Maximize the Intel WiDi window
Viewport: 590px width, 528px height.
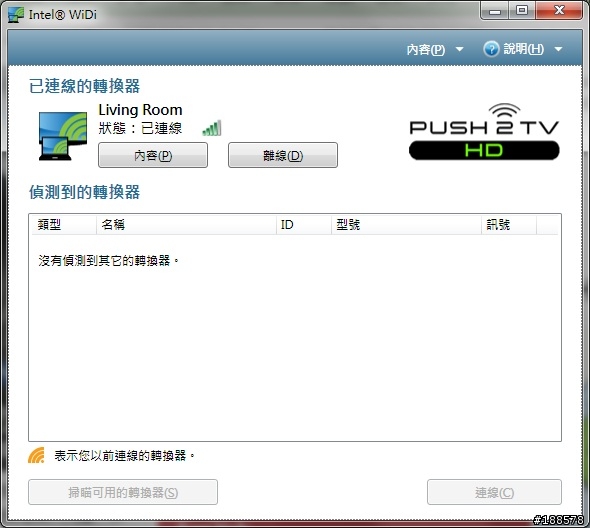[x=522, y=11]
